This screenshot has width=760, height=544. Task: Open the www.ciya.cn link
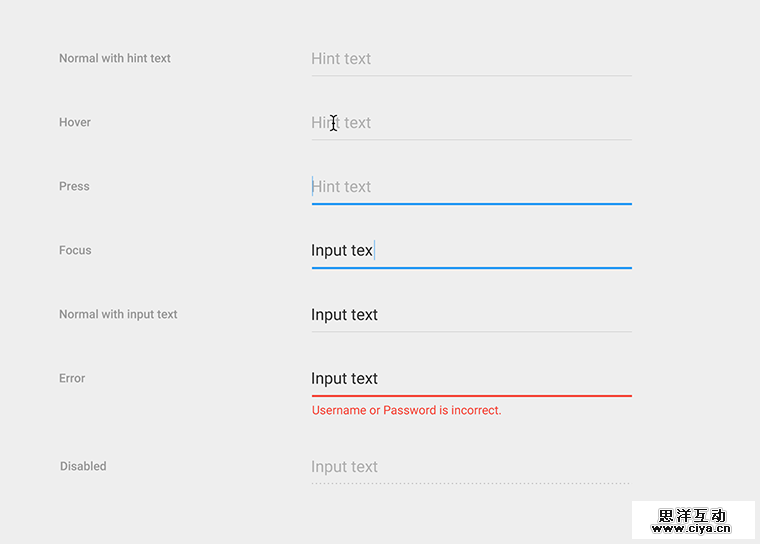coord(692,529)
